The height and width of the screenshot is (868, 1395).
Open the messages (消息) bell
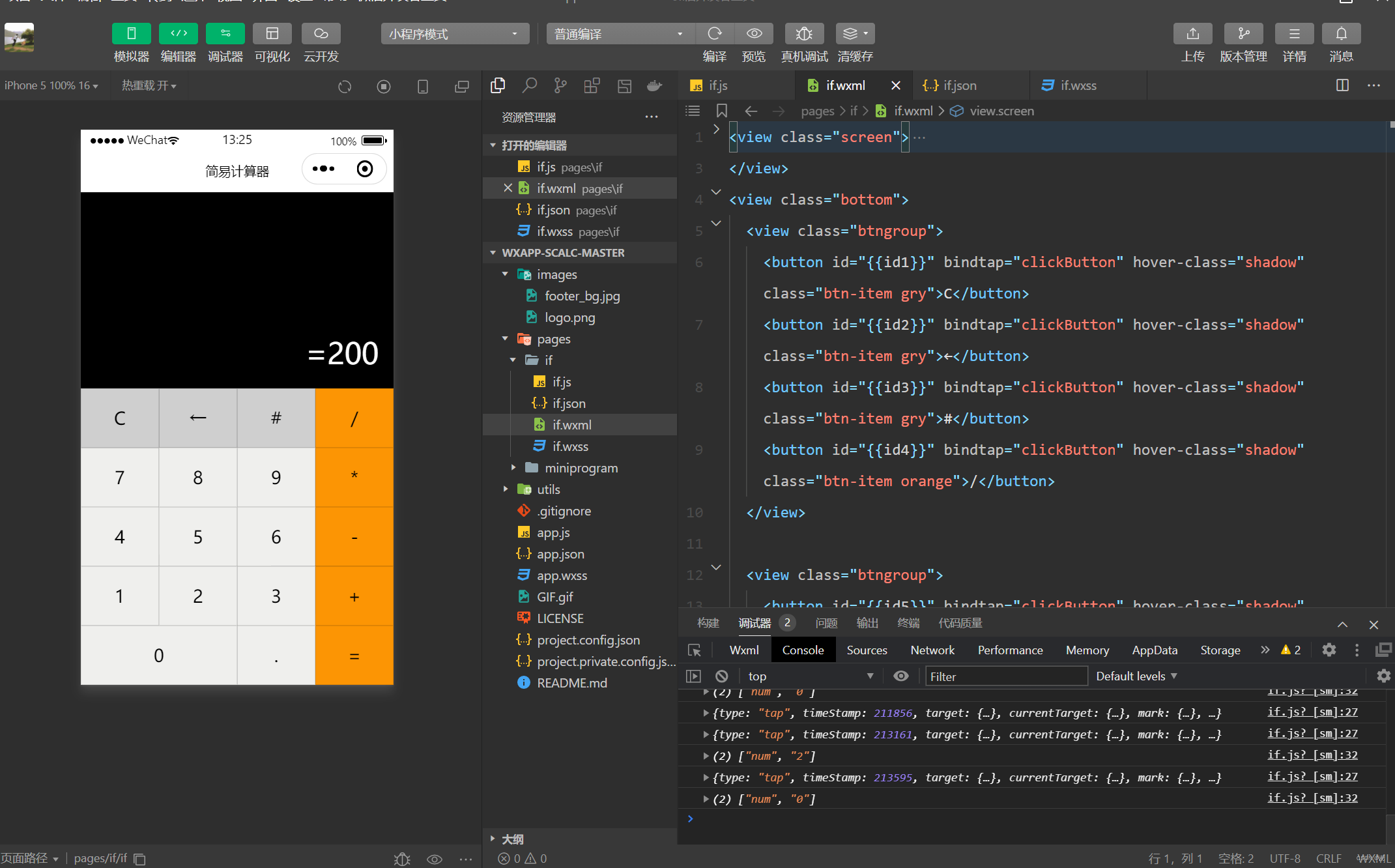1341,34
